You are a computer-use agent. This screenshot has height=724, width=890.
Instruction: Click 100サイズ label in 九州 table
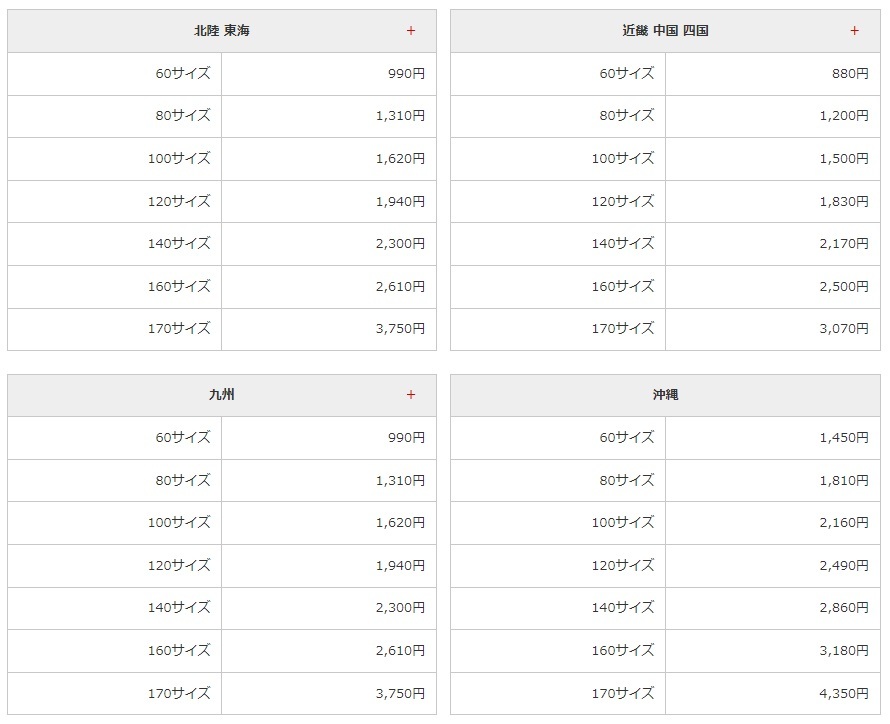[179, 522]
